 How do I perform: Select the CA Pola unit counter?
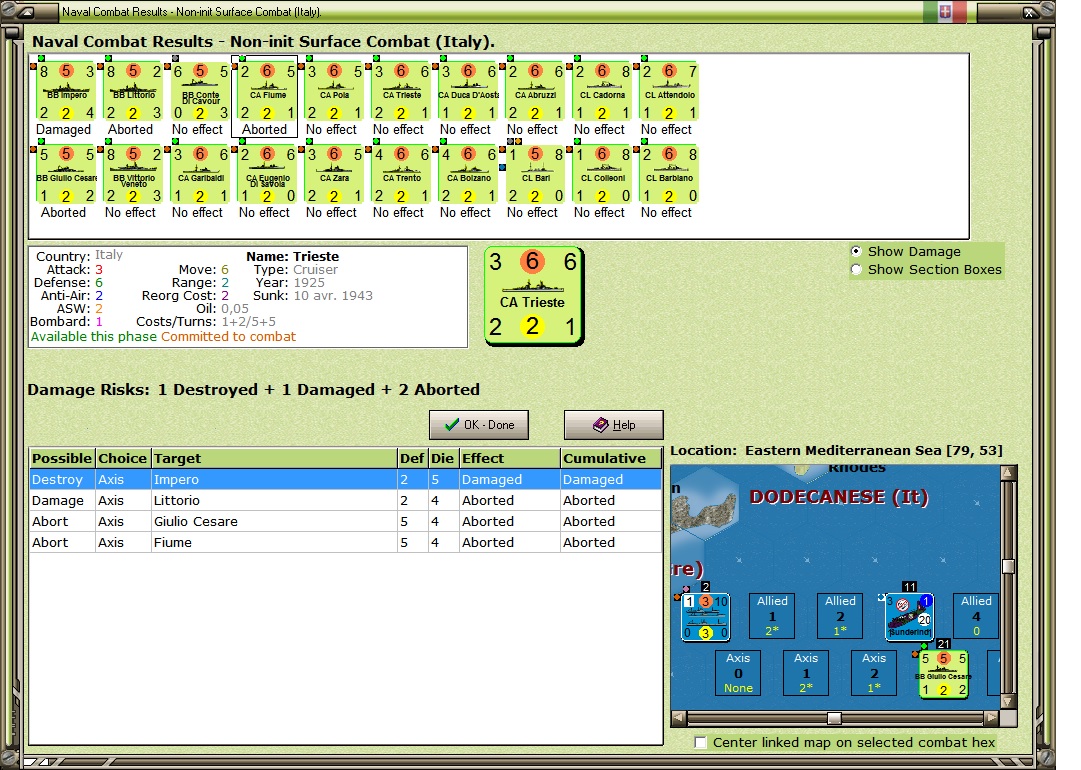(x=334, y=92)
